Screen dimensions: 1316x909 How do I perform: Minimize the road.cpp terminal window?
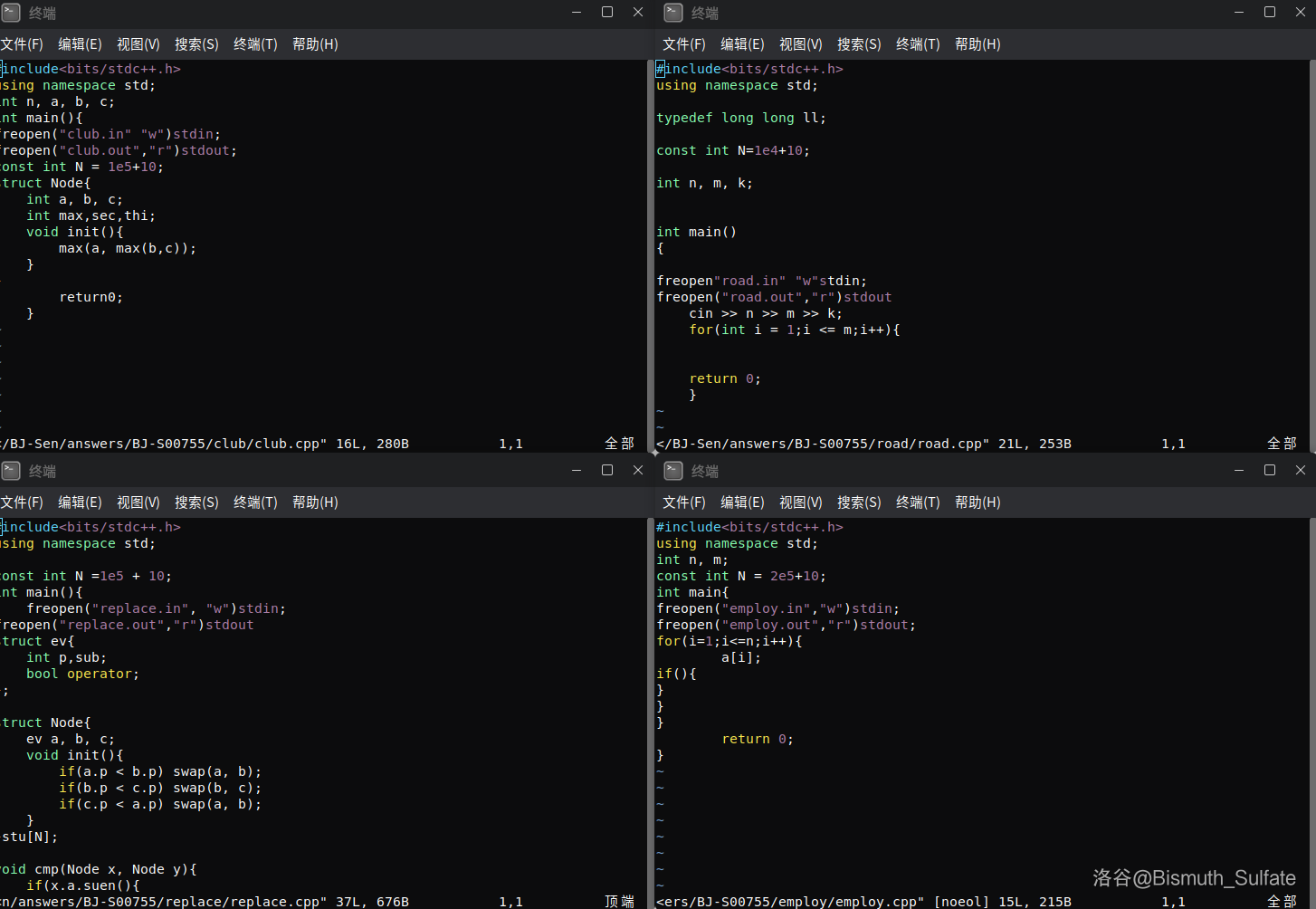[1239, 13]
